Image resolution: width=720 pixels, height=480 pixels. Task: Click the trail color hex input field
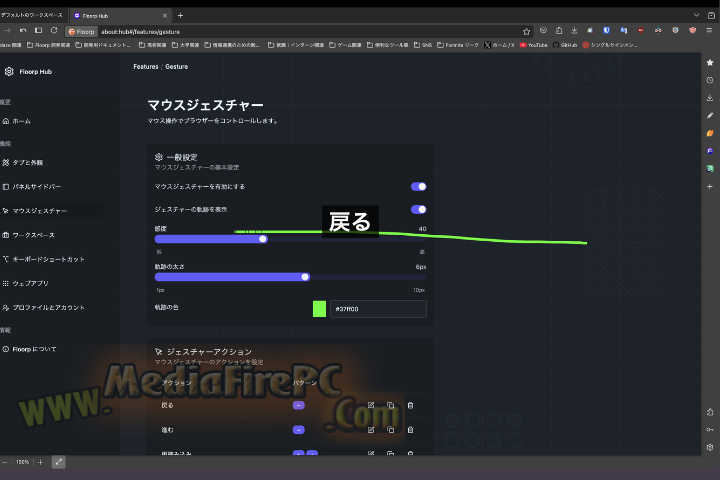click(x=378, y=309)
